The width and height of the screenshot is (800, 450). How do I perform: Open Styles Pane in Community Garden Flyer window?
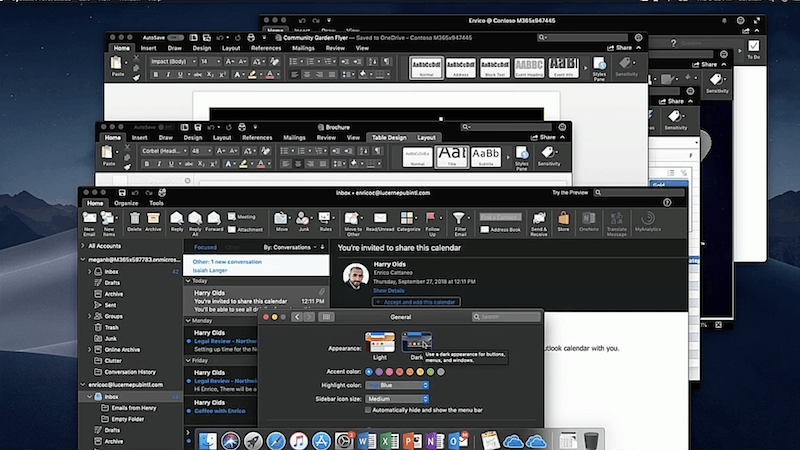coord(599,69)
